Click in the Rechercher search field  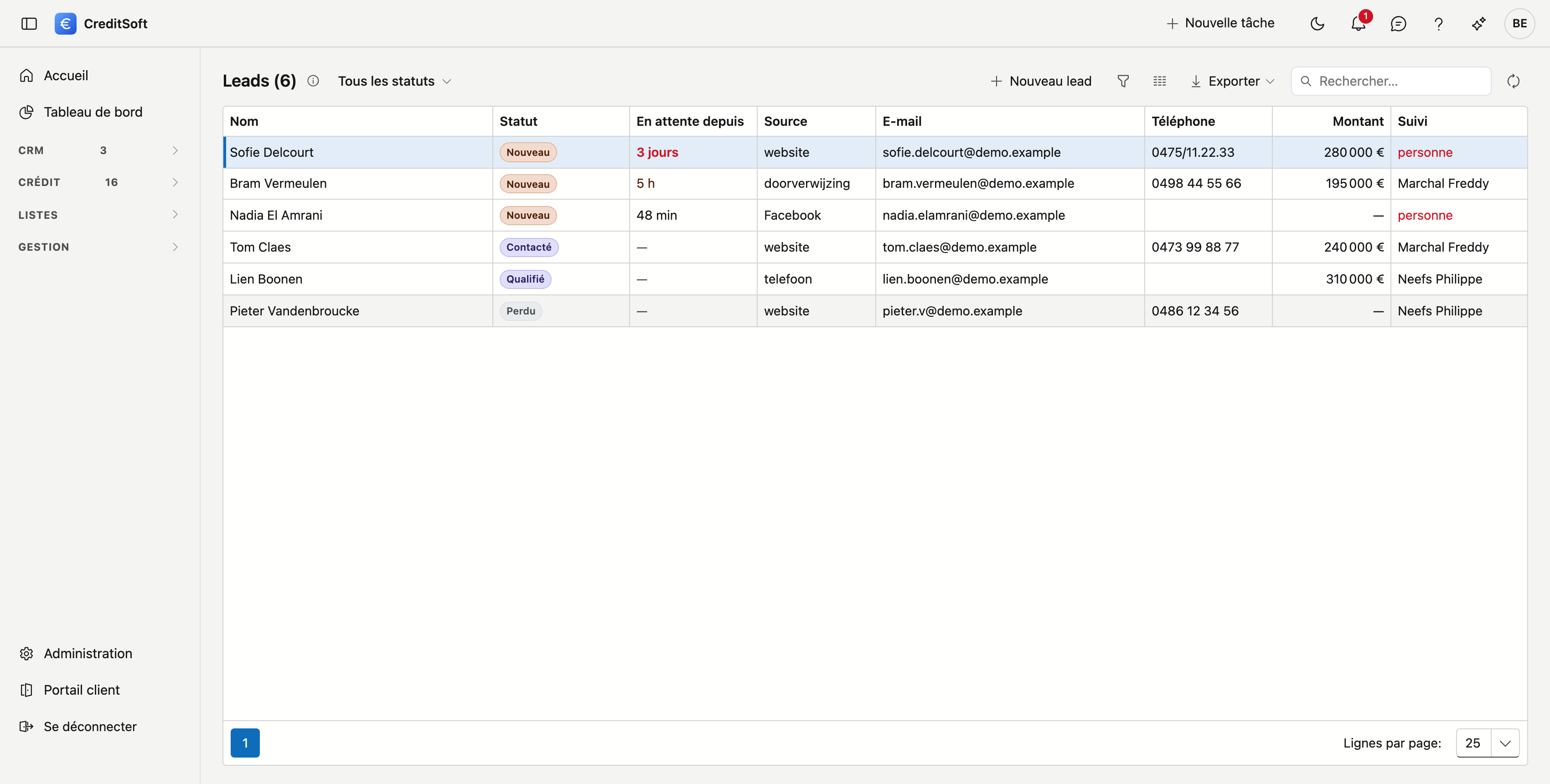1390,81
